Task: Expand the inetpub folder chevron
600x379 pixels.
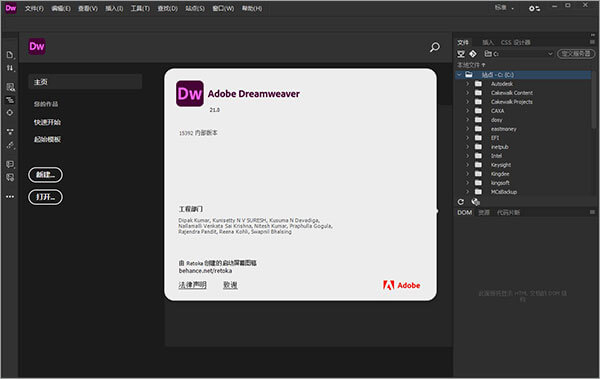Action: point(467,147)
